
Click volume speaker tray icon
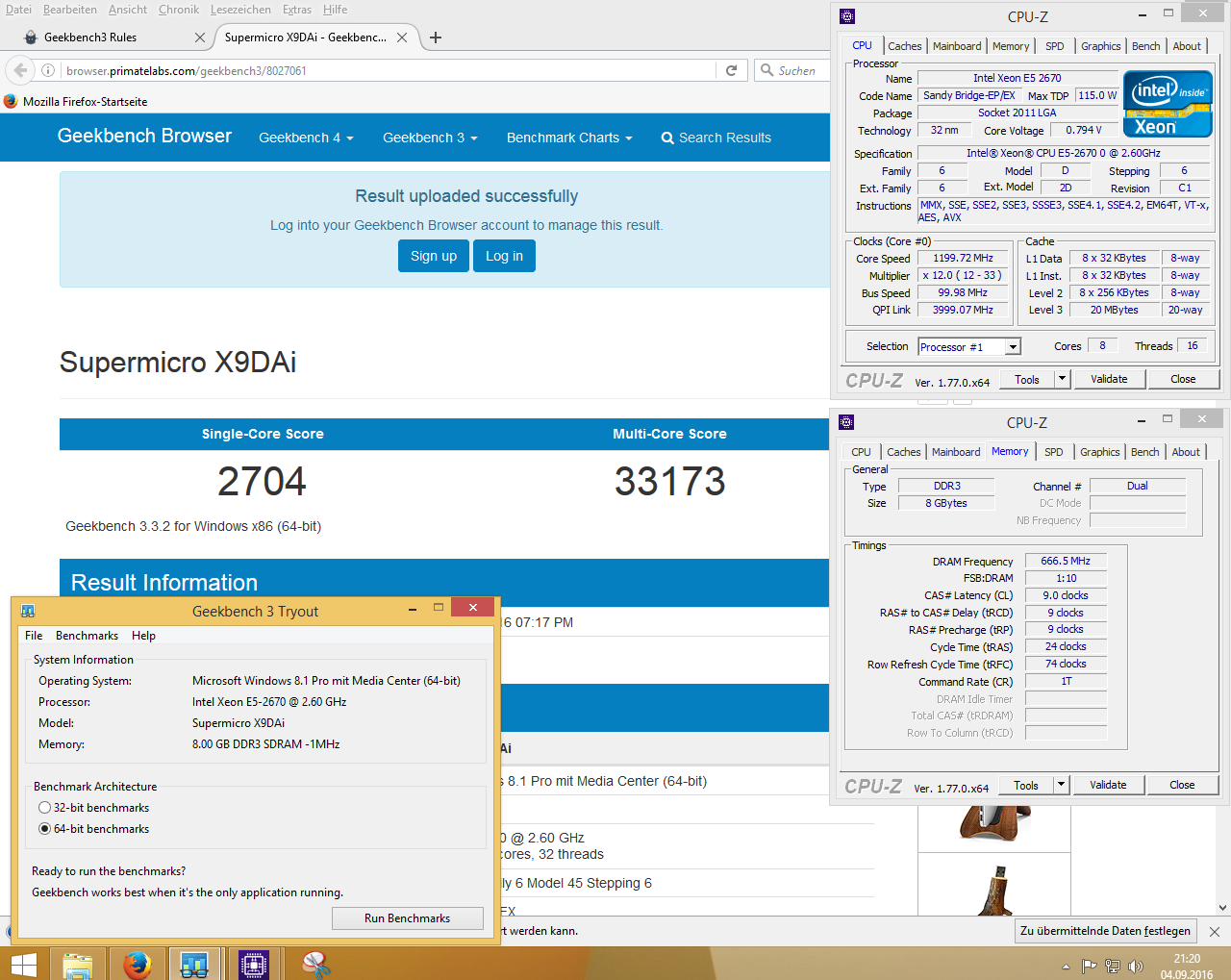[1136, 967]
